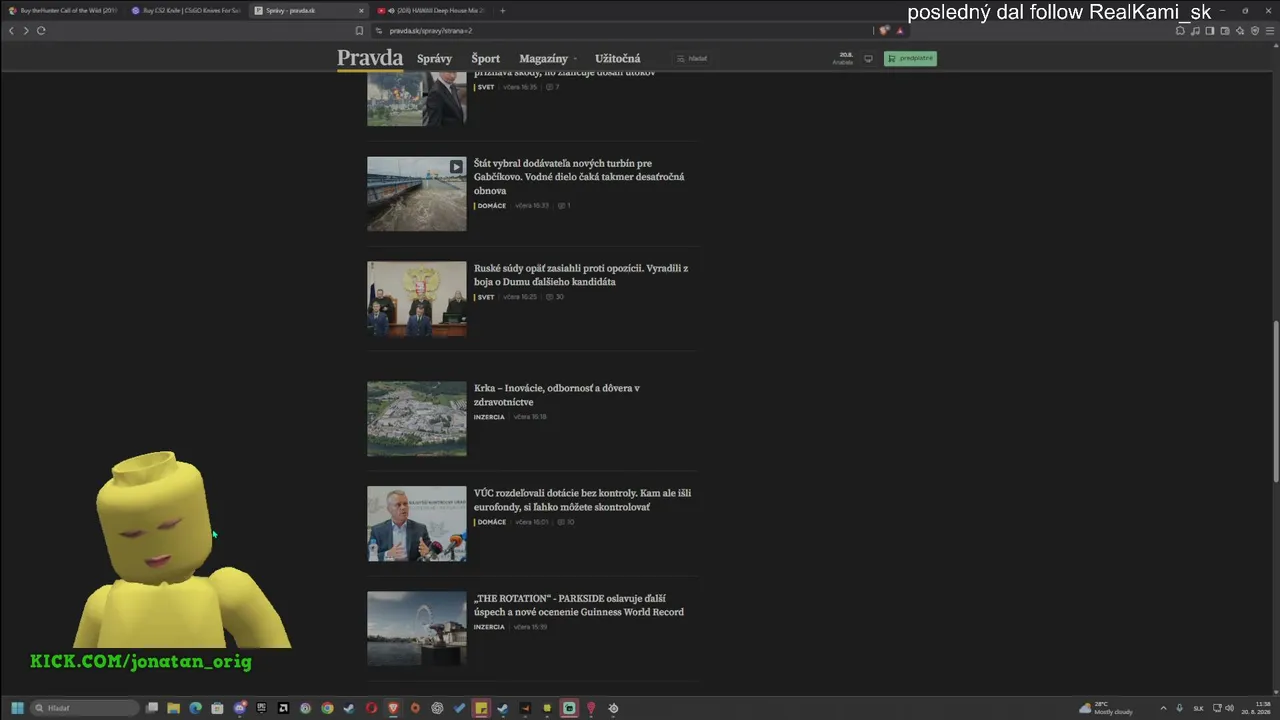Open the Správy menu item
This screenshot has height=720, width=1280.
[x=434, y=59]
